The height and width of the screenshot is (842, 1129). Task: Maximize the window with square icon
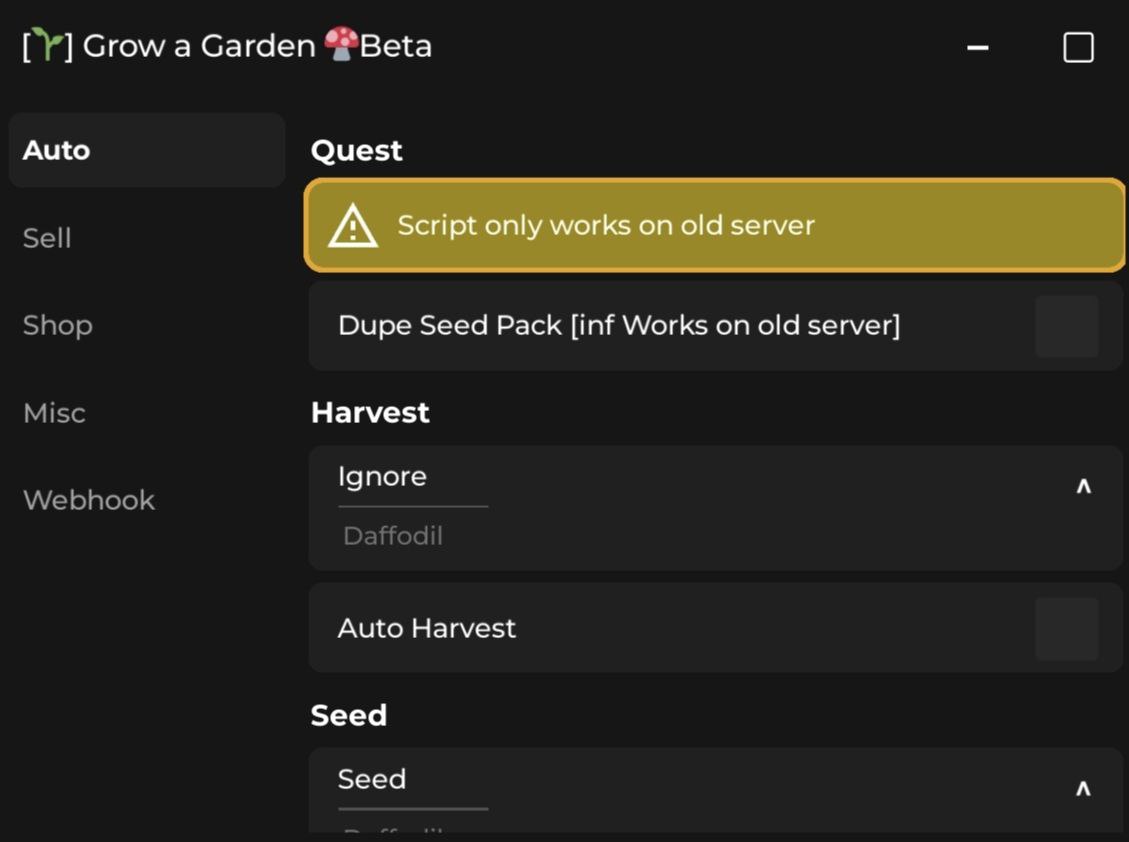(x=1078, y=47)
